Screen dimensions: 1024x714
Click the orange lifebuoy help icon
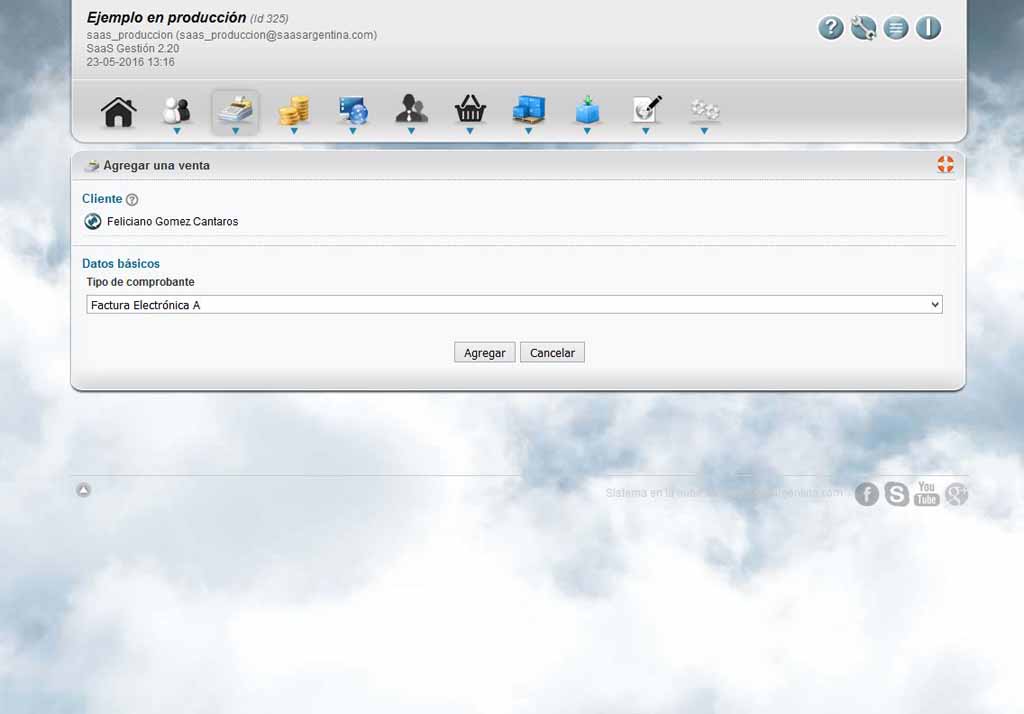tap(945, 165)
